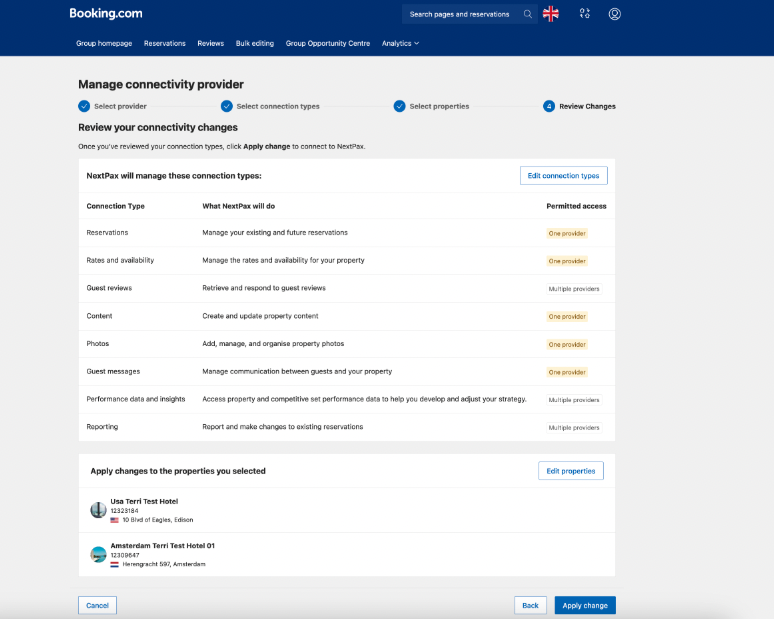
Task: Click the Review Changes step label
Action: coord(587,106)
